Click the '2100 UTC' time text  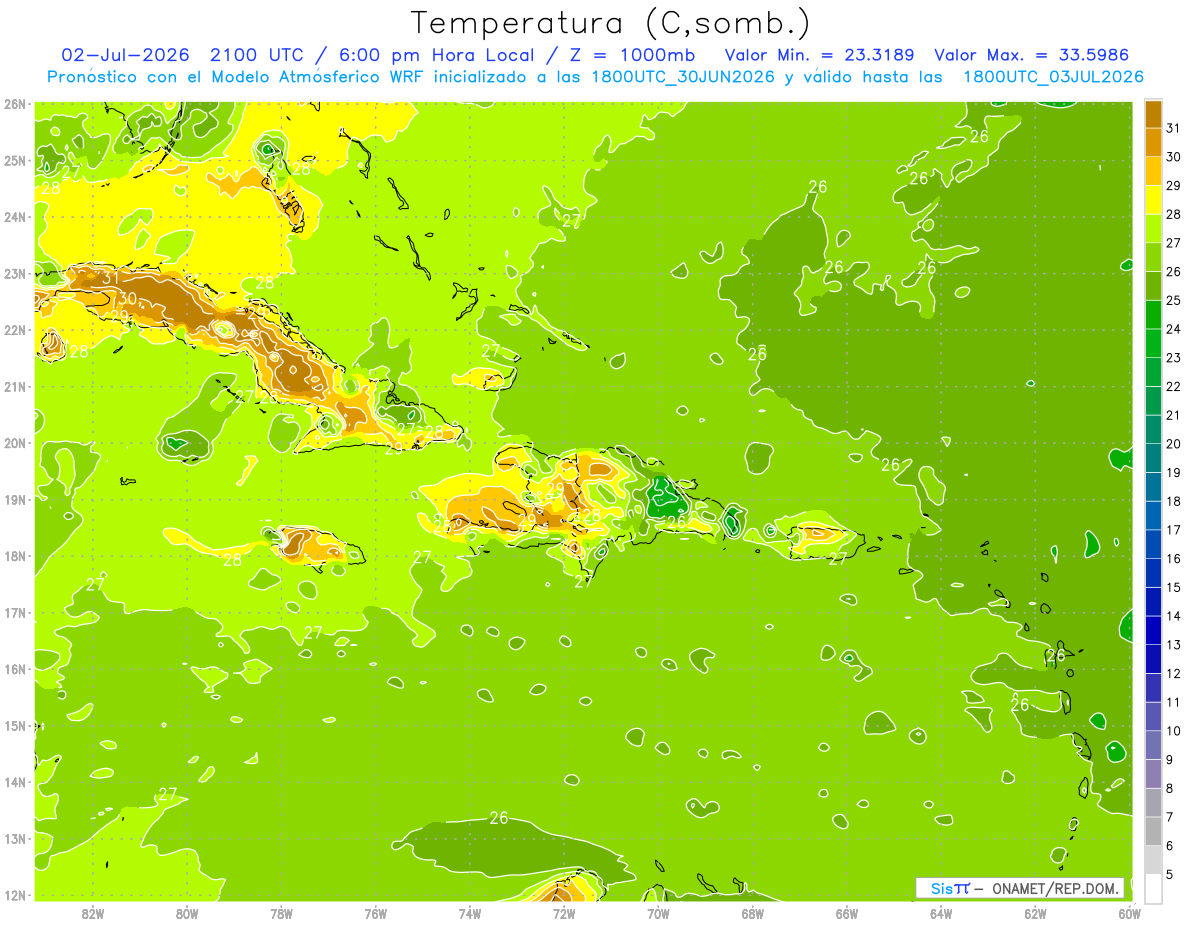tap(256, 54)
